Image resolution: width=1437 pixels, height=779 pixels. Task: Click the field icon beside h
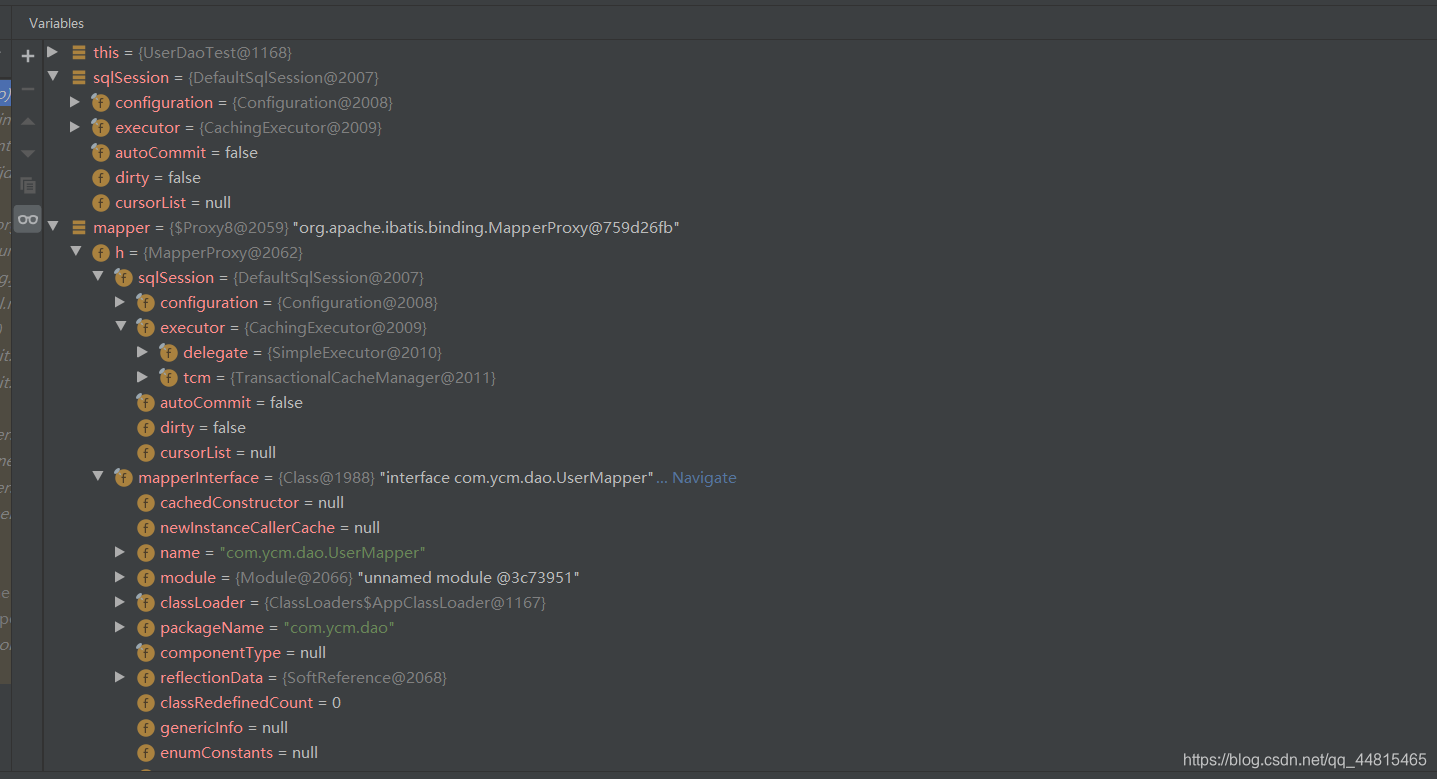(100, 252)
